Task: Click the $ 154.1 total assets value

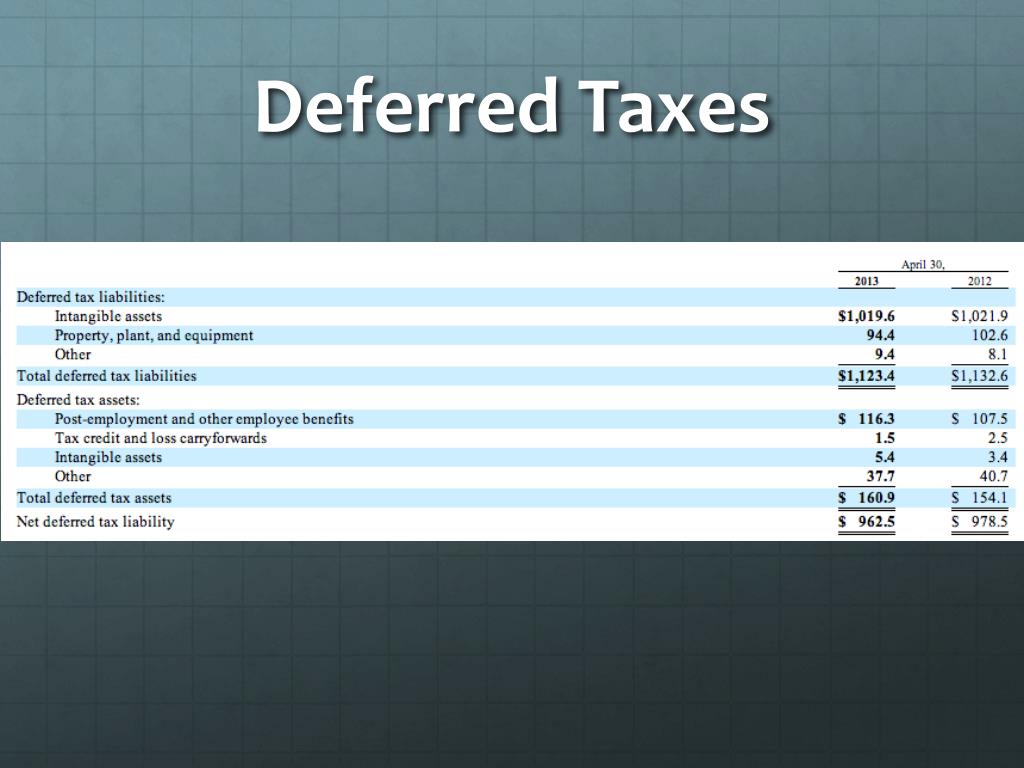Action: point(980,498)
